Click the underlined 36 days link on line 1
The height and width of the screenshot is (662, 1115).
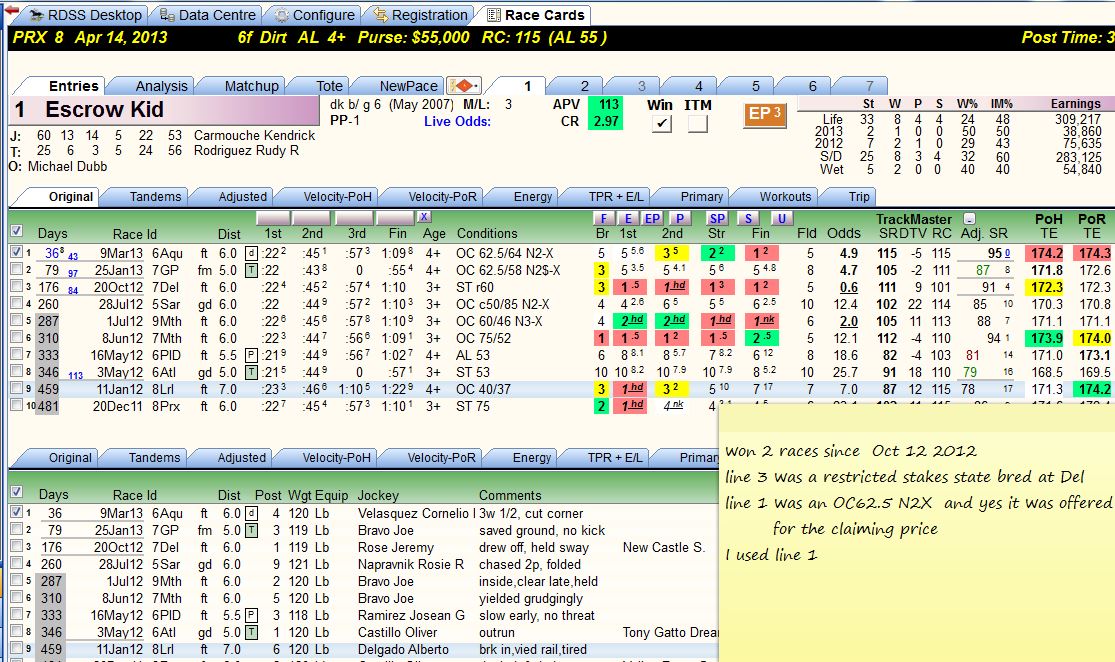pos(52,253)
